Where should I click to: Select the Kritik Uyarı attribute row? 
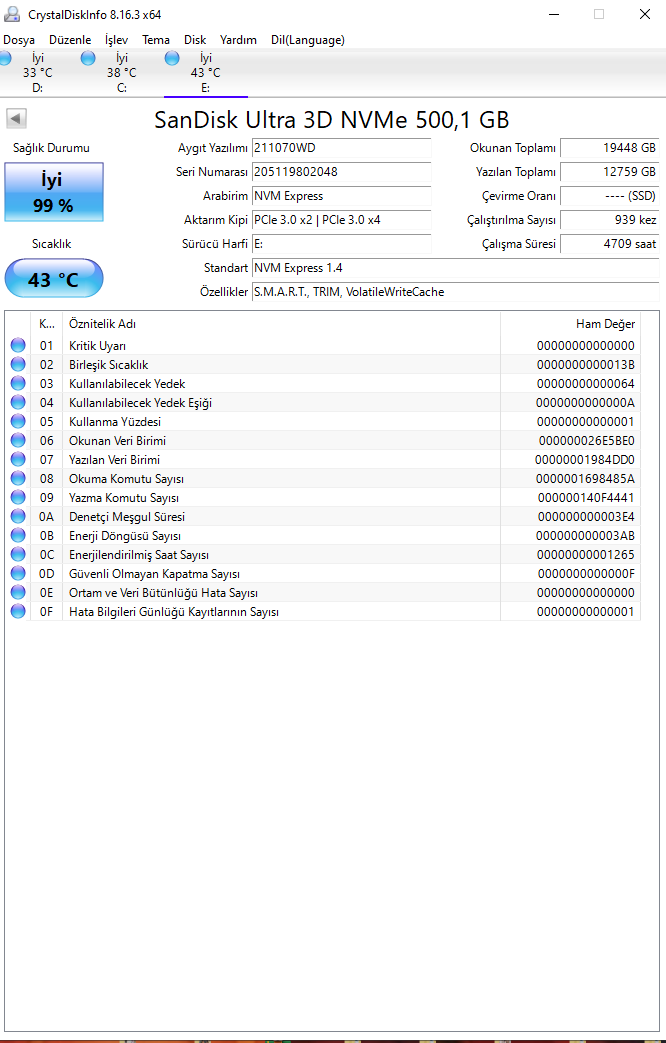[x=323, y=345]
